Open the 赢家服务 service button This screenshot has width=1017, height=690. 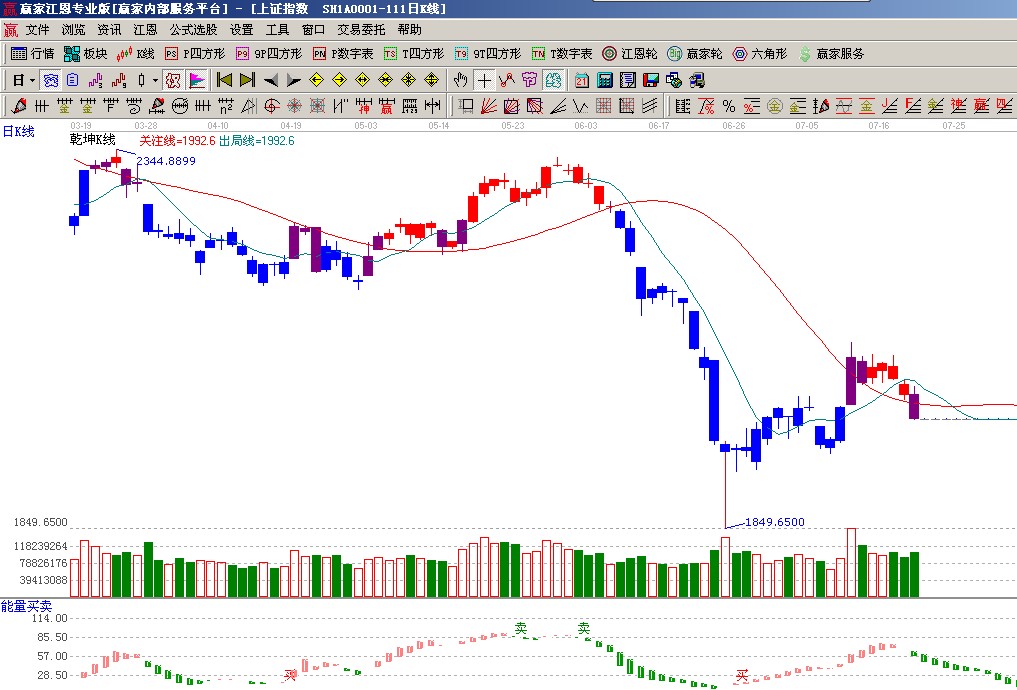(831, 54)
